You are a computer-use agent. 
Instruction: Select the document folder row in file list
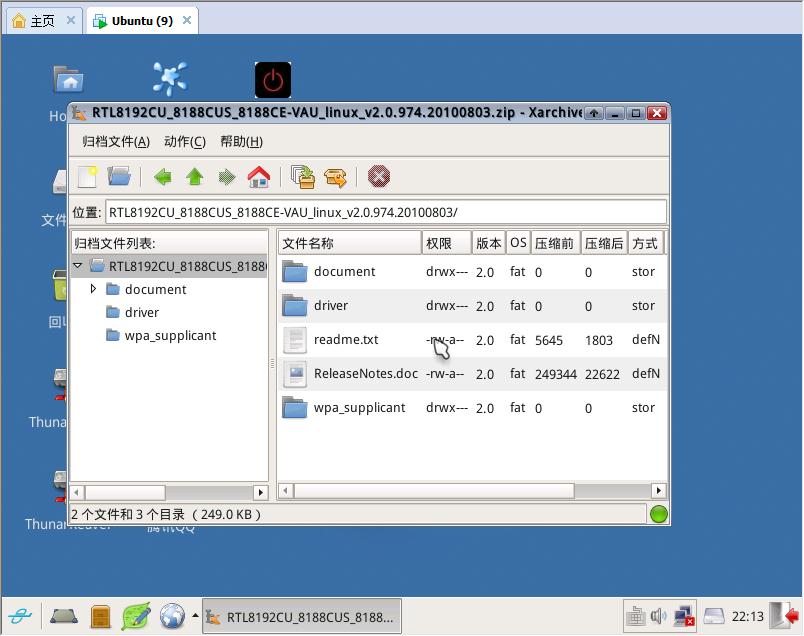[x=472, y=272]
